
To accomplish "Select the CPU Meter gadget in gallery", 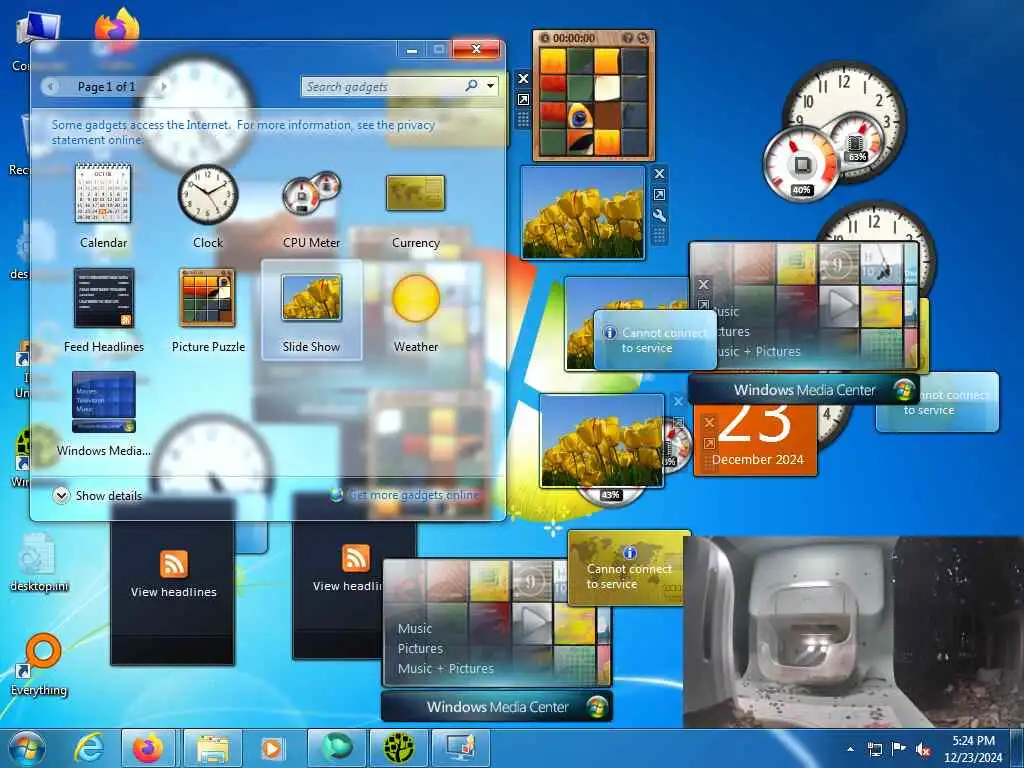I will (312, 206).
